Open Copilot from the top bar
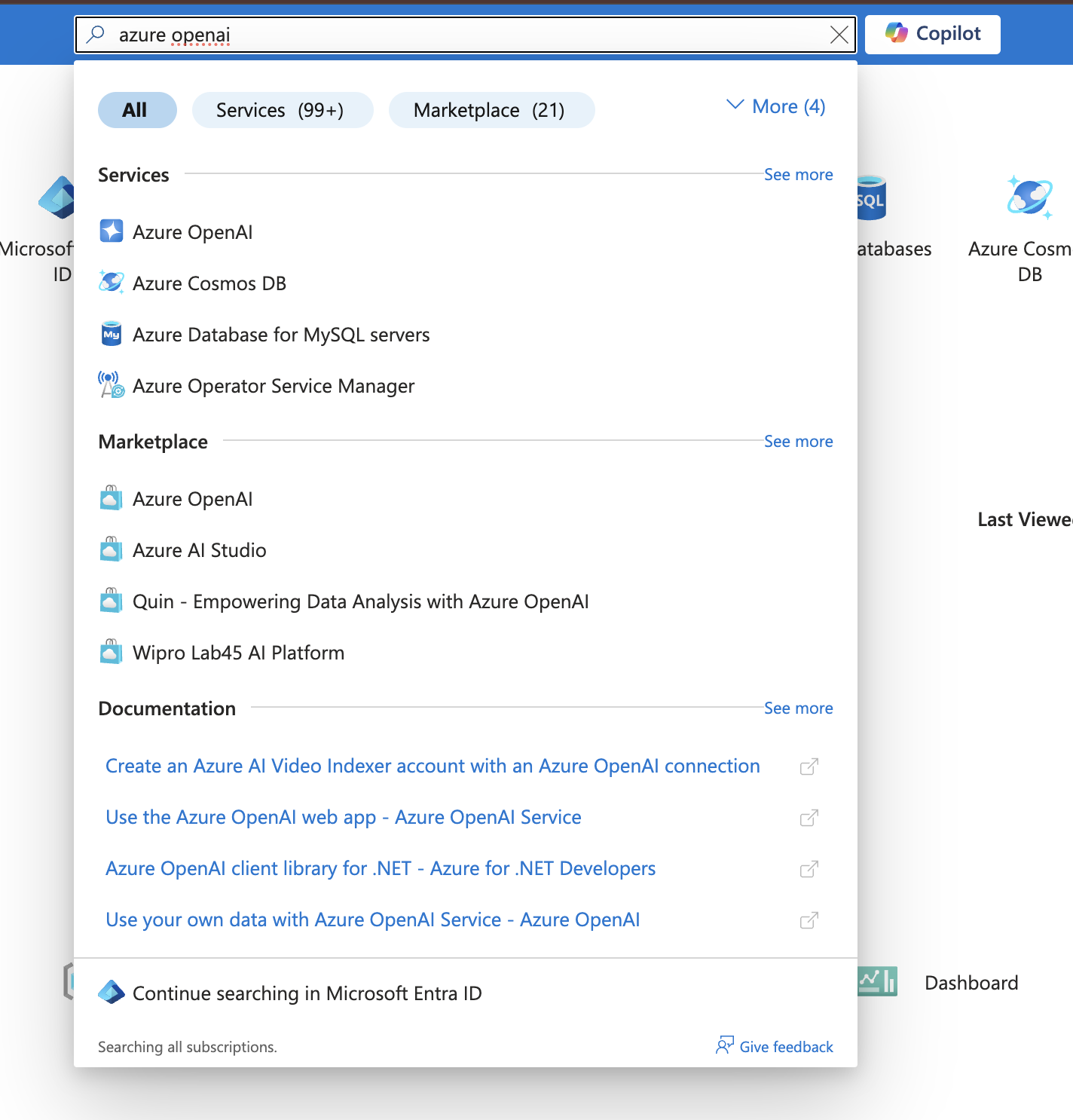 click(x=933, y=34)
